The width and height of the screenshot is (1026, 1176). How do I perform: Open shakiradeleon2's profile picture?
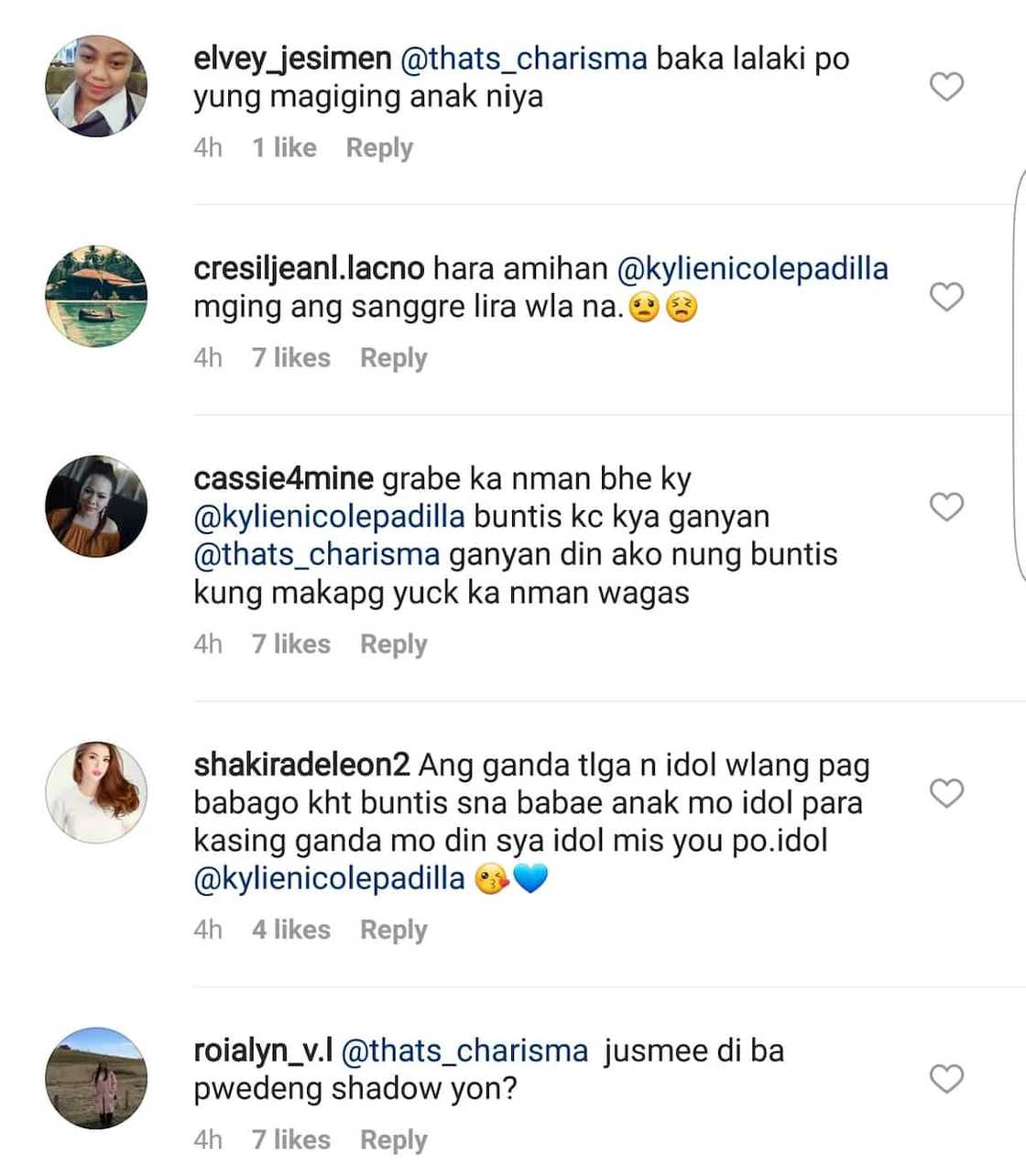pyautogui.click(x=96, y=792)
